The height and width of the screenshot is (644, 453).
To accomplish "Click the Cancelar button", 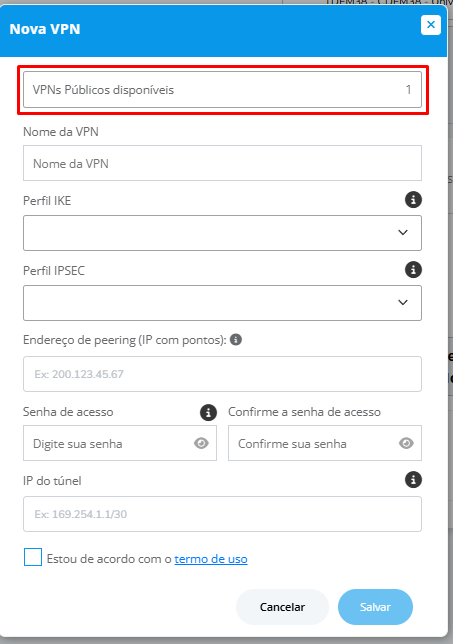I will [282, 607].
